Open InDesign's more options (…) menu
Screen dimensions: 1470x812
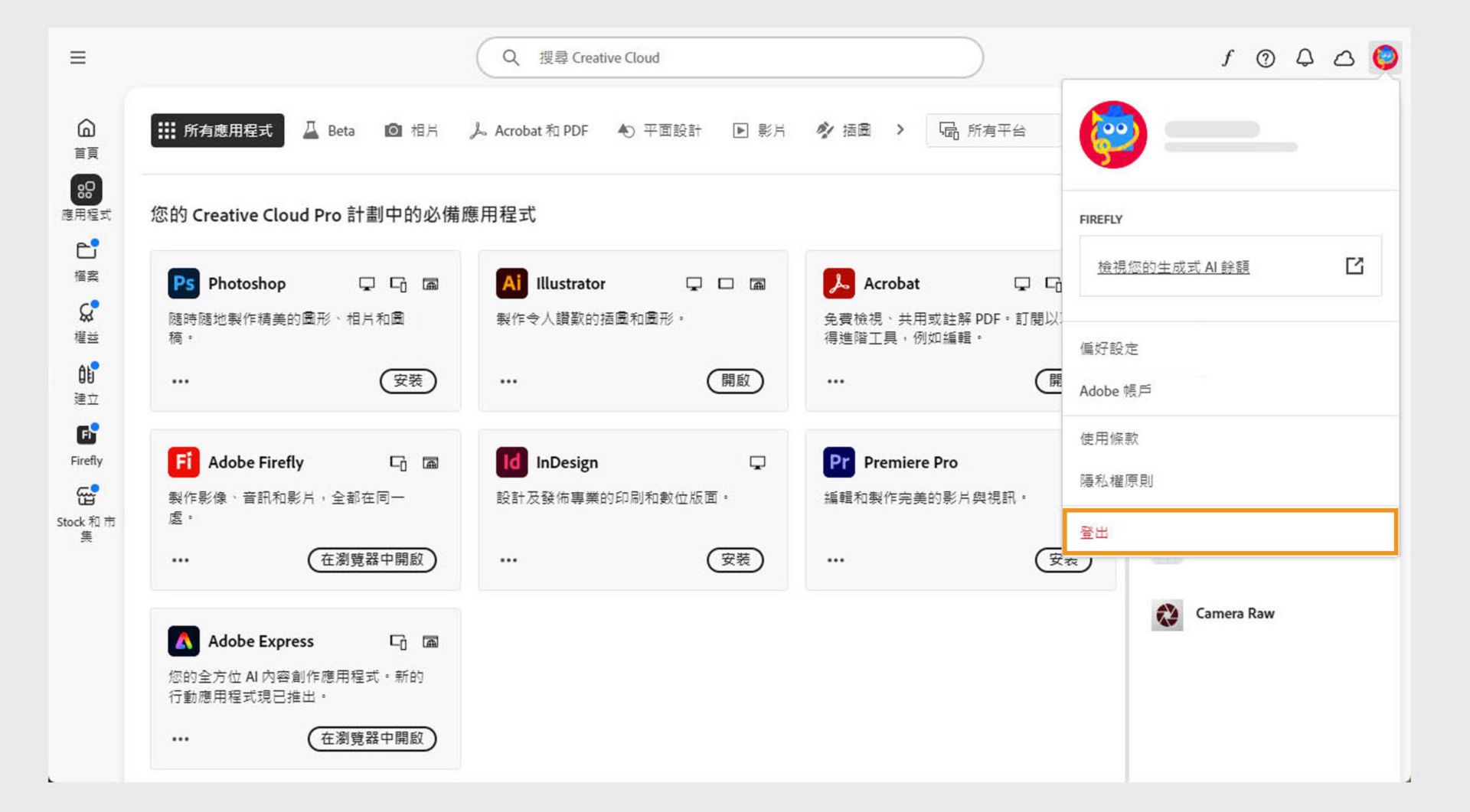[508, 560]
